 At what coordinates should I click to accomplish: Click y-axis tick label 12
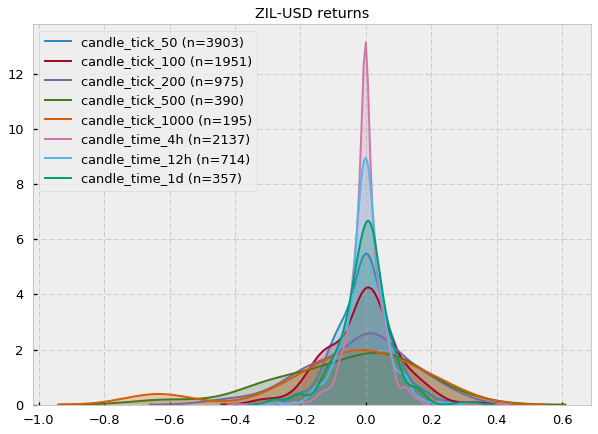coord(16,75)
